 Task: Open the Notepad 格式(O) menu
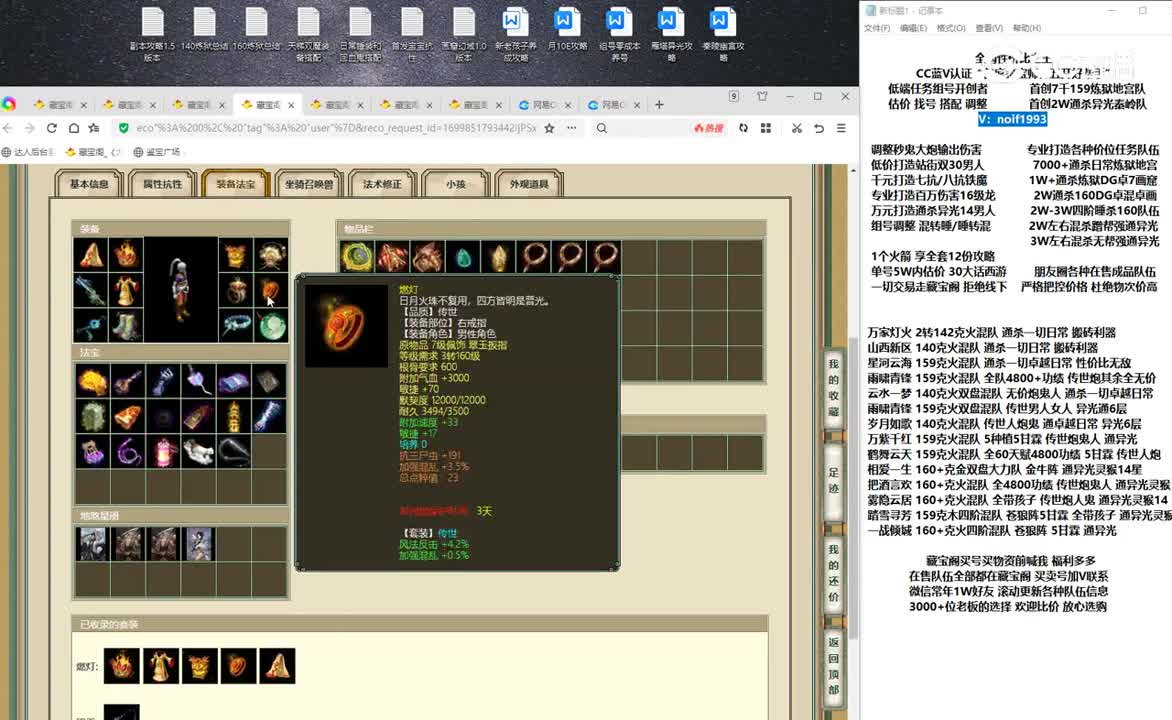point(951,28)
